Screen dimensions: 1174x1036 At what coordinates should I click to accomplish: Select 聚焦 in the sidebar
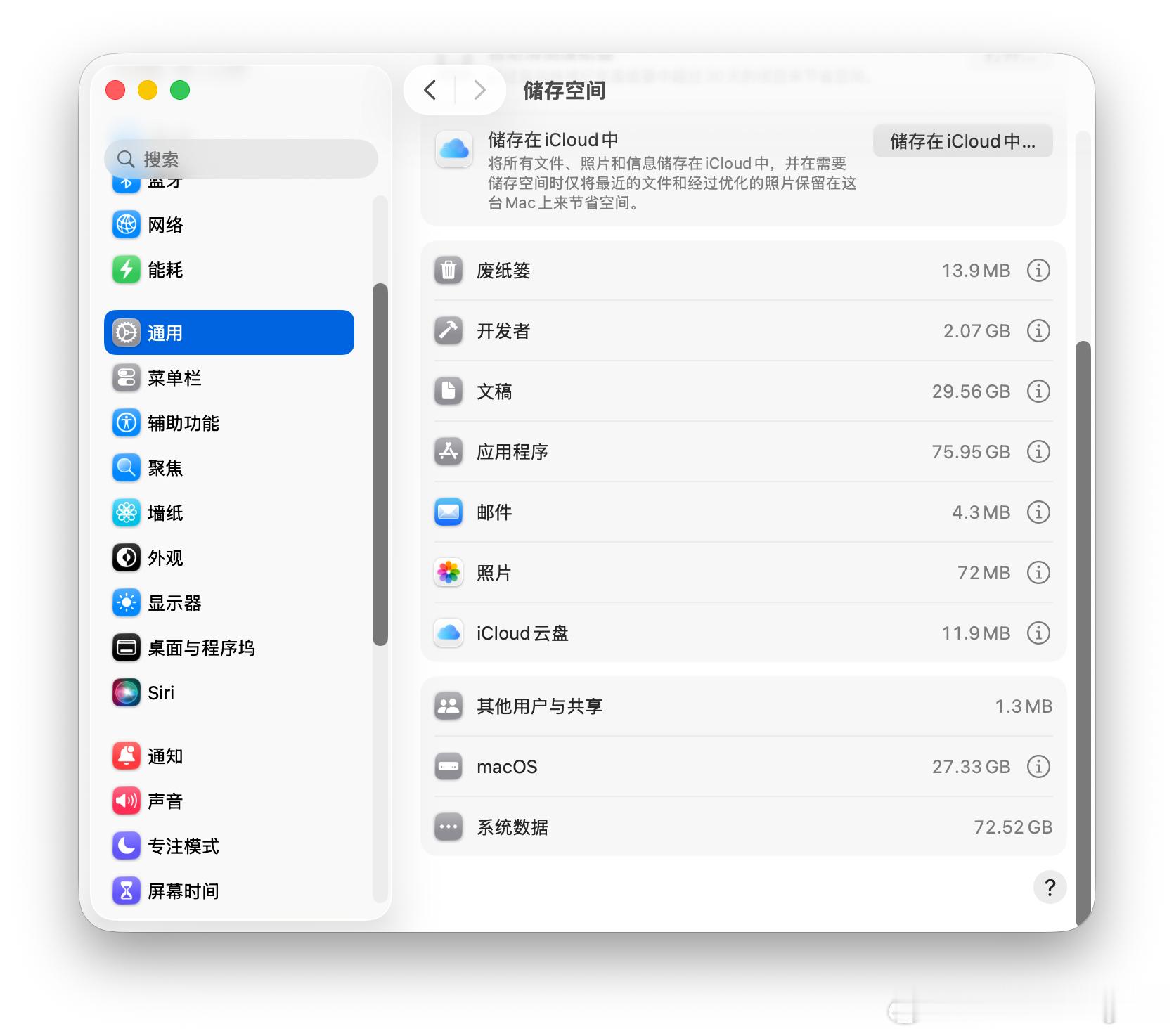229,468
